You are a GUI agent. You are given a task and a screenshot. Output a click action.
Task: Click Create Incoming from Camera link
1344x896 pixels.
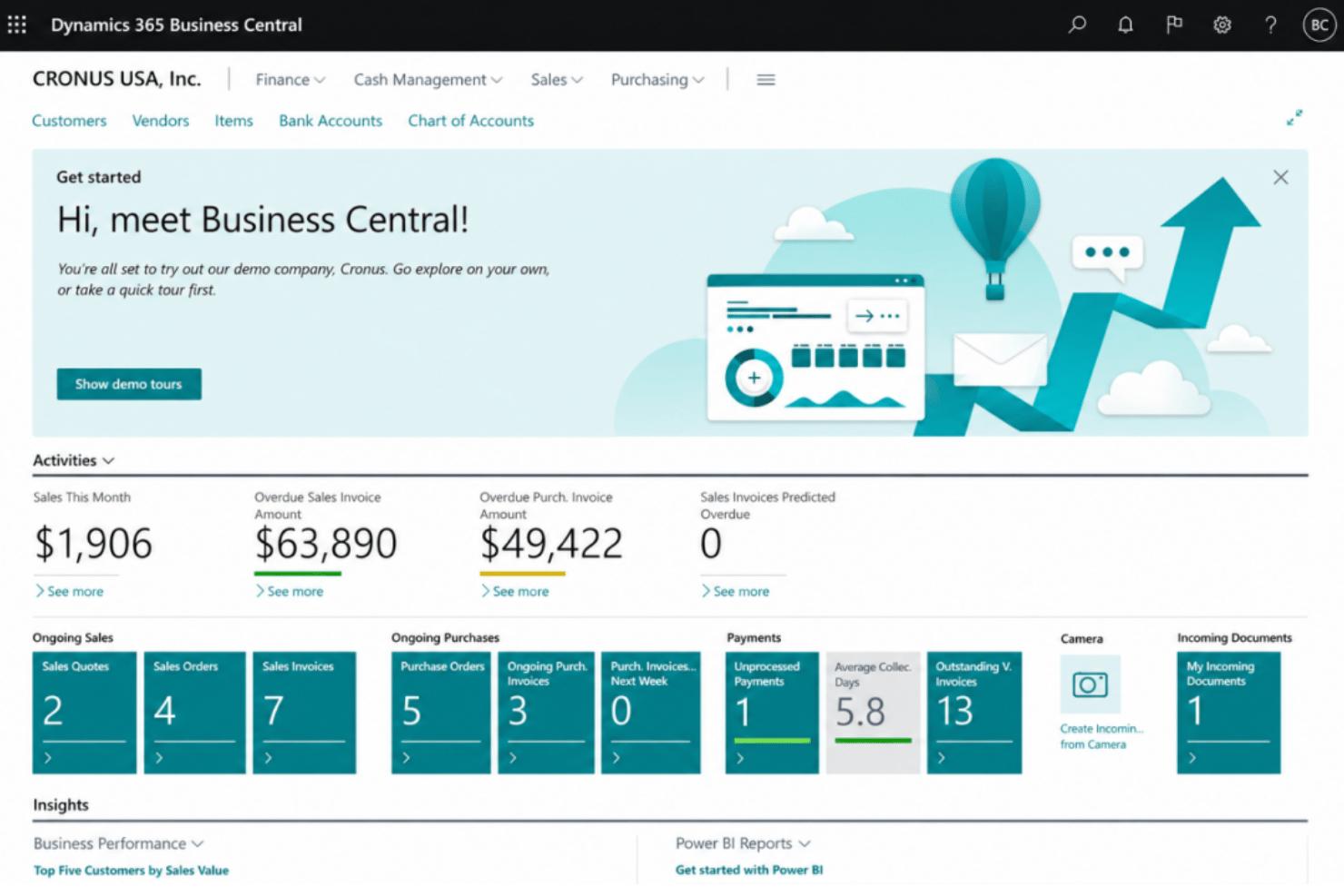(x=1102, y=736)
